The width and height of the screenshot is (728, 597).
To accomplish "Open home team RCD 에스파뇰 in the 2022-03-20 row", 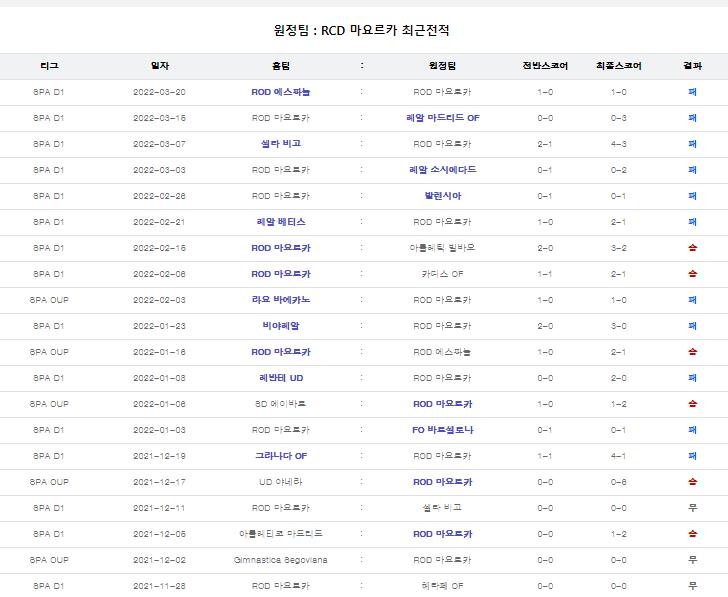I will click(281, 92).
